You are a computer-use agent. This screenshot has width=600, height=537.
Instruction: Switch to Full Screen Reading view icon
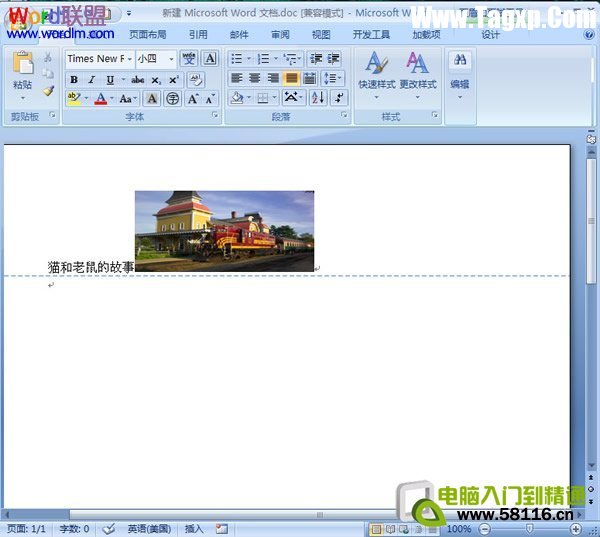click(x=390, y=529)
